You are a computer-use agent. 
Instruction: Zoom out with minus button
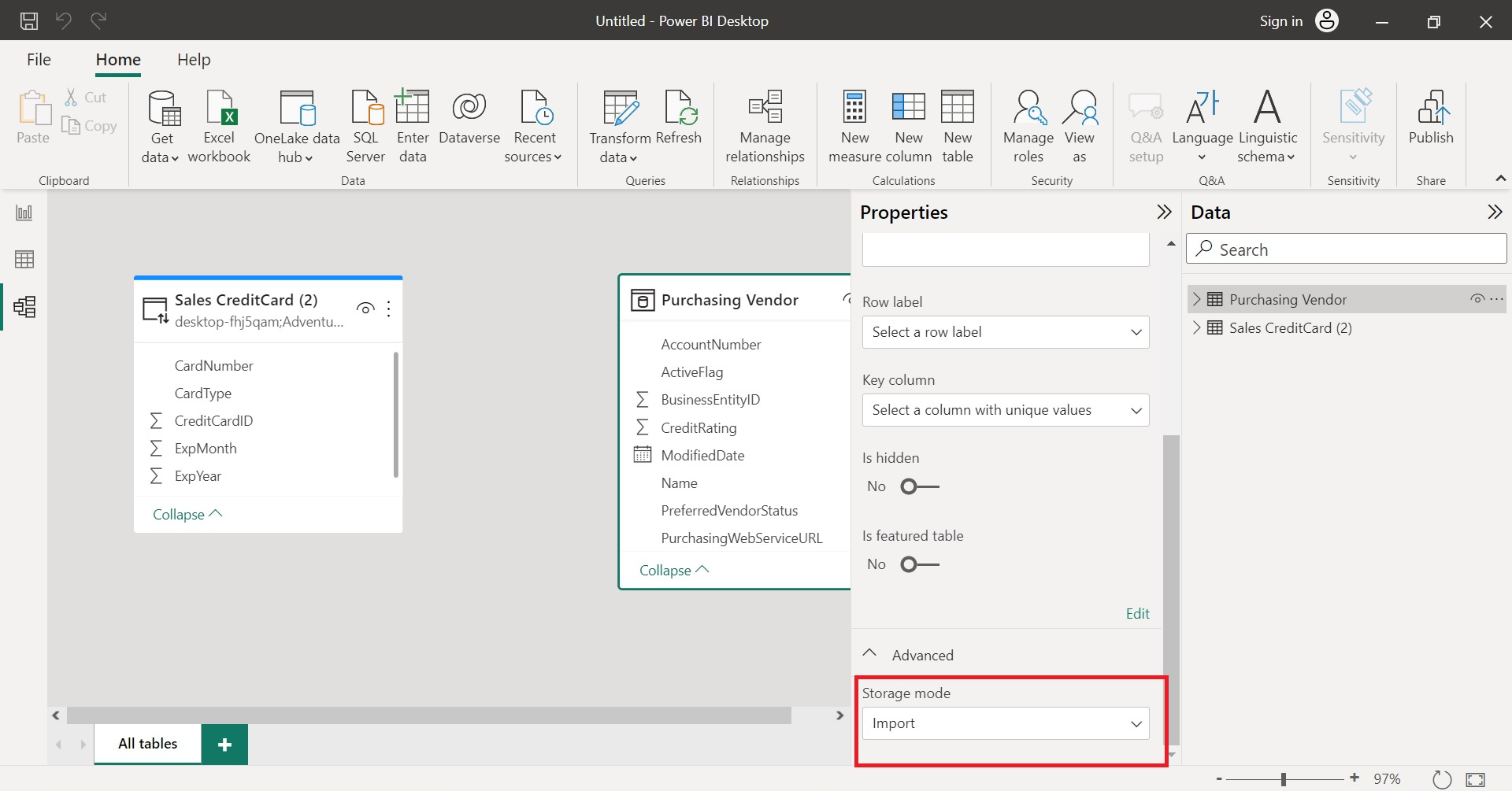1219,779
